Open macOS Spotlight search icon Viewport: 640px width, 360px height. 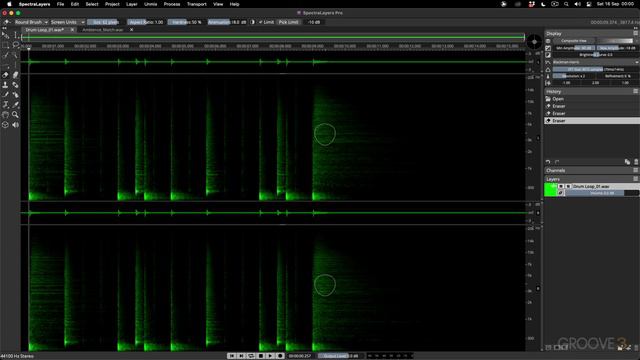tap(566, 4)
